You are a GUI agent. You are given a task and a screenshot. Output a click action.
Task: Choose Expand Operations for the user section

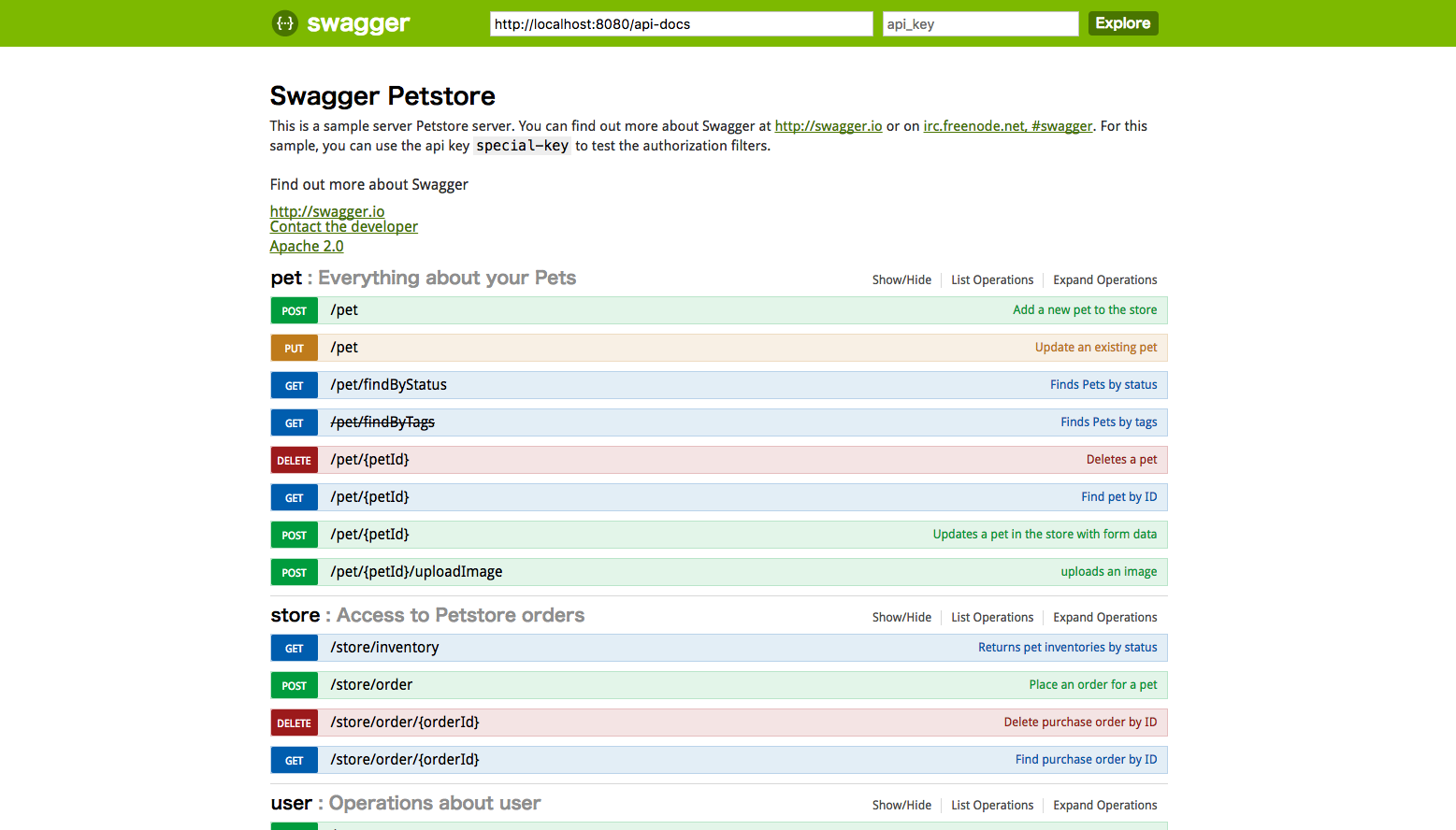[1105, 806]
